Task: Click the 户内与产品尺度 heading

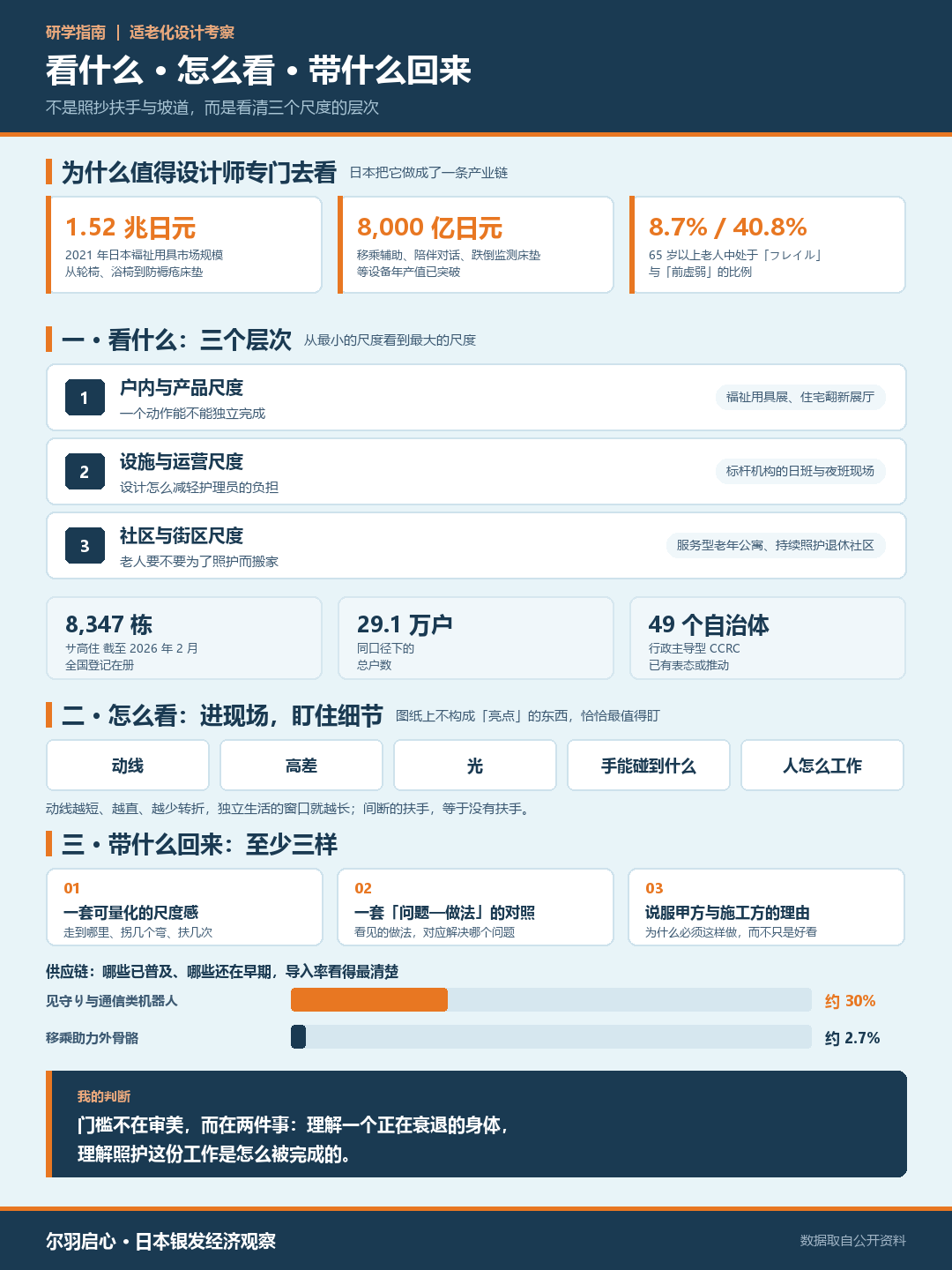Action: (182, 387)
